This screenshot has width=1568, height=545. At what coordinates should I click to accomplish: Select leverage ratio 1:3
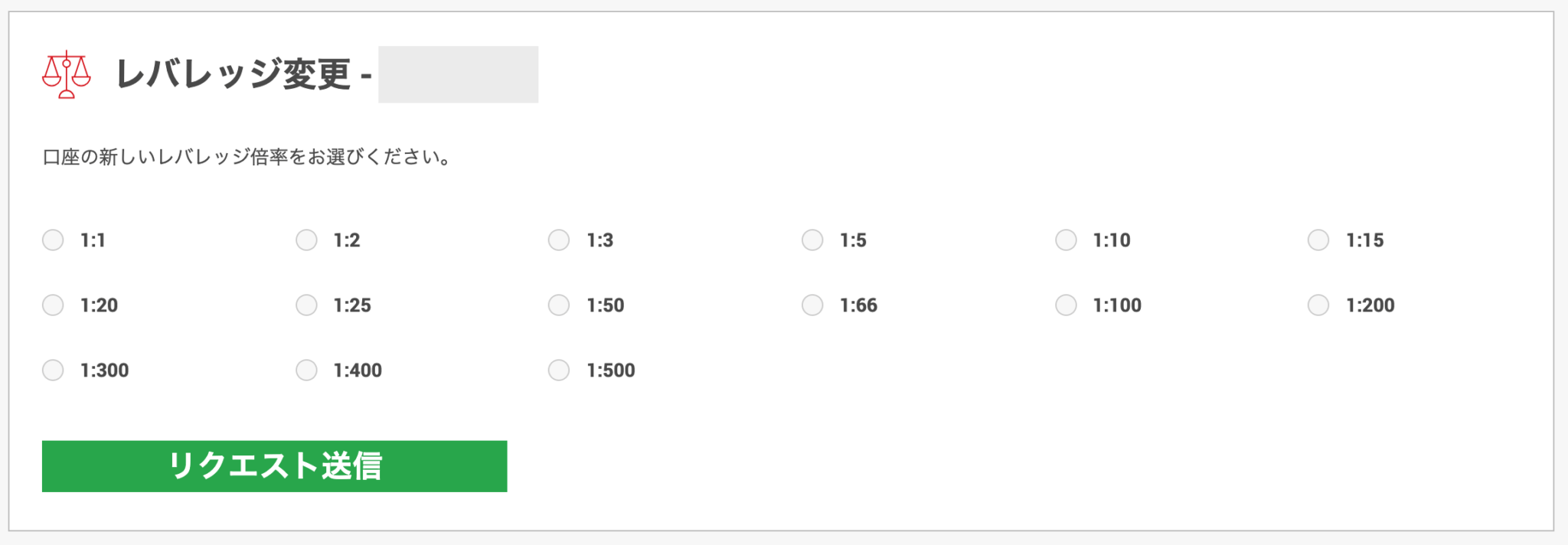pyautogui.click(x=559, y=240)
